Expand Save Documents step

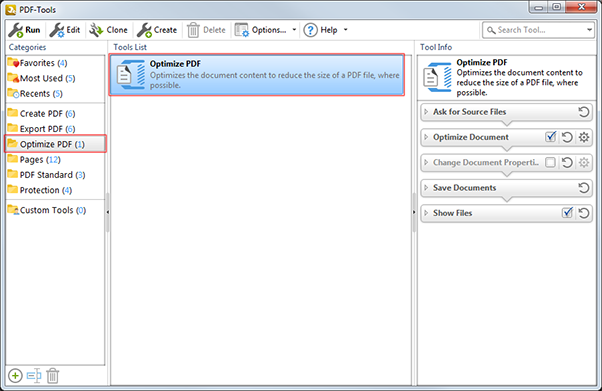(426, 188)
